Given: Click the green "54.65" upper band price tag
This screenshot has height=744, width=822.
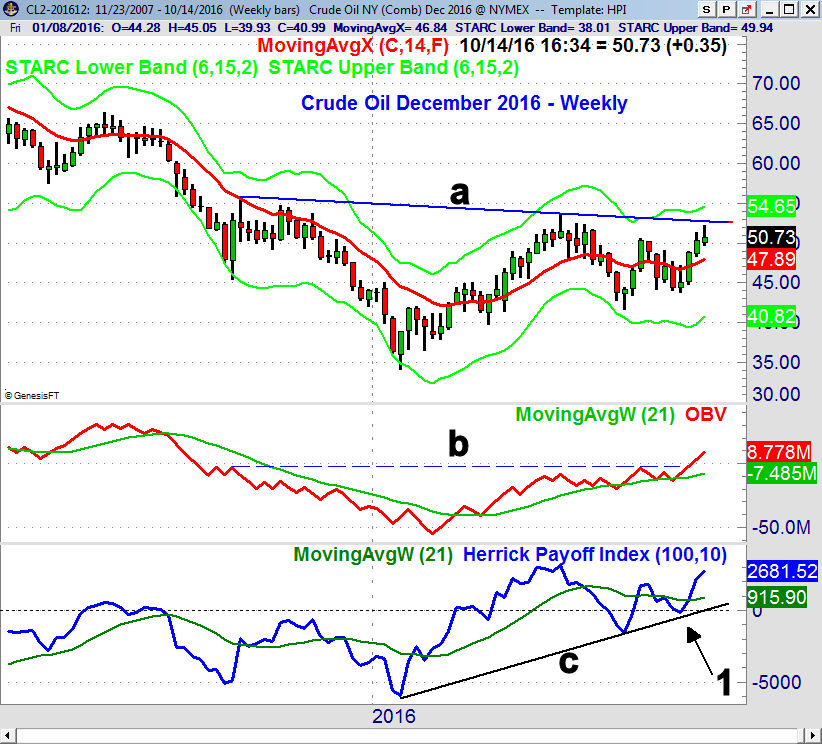Looking at the screenshot, I should pos(771,206).
